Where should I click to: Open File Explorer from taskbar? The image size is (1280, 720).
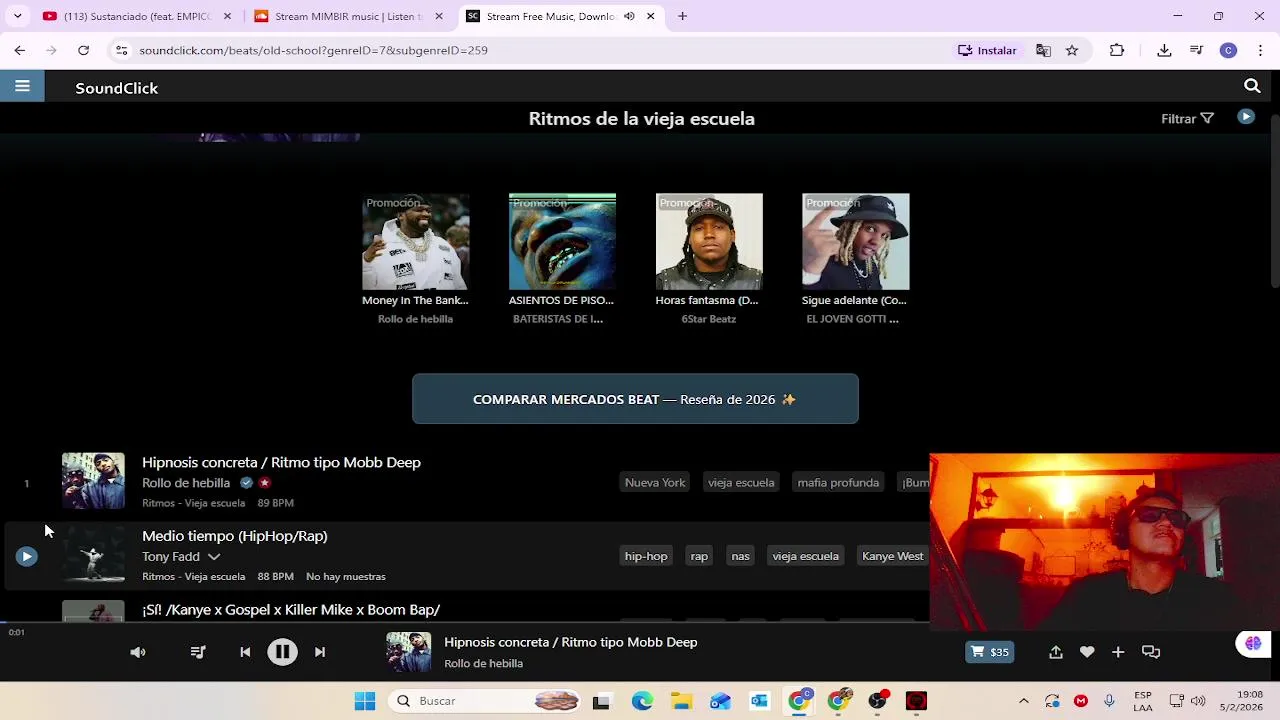point(681,701)
